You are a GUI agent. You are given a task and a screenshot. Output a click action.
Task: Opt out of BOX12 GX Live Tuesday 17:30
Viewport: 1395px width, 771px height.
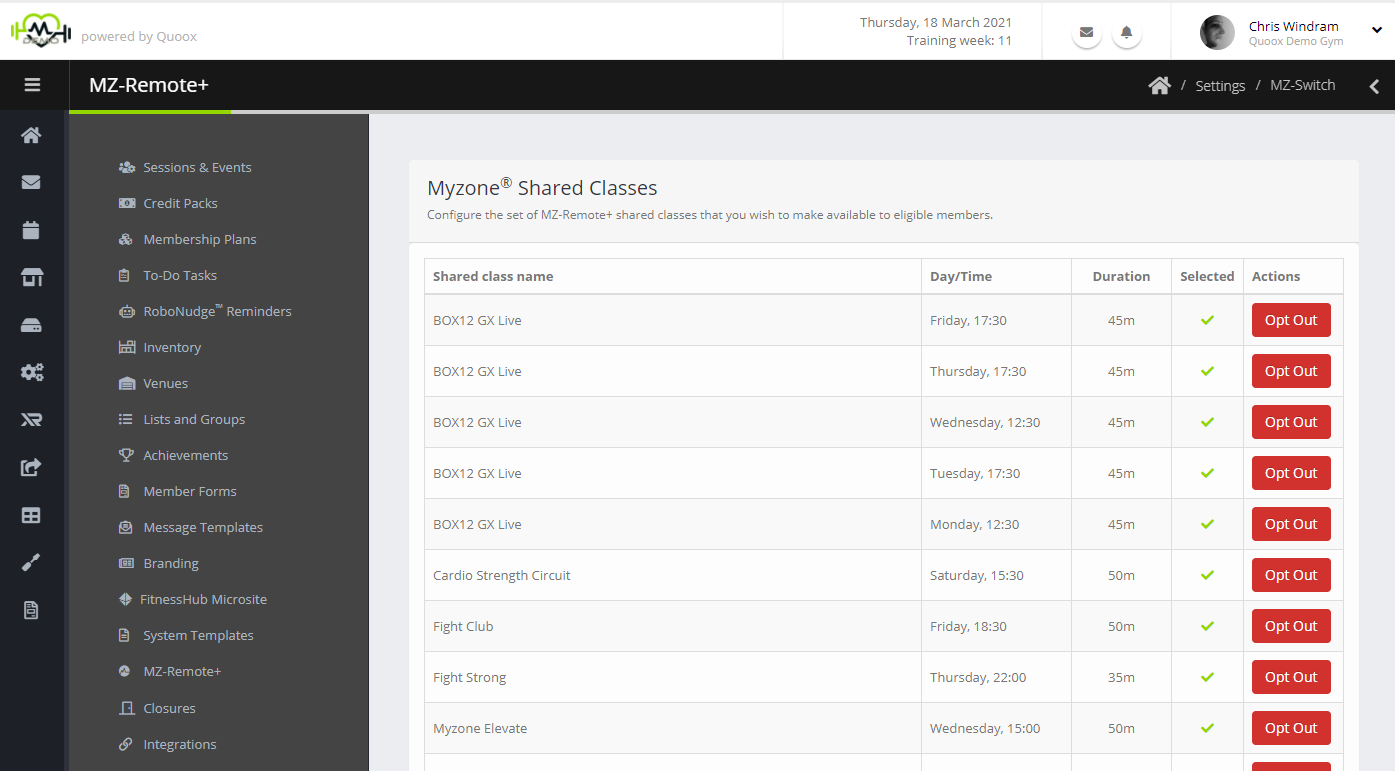(x=1291, y=473)
